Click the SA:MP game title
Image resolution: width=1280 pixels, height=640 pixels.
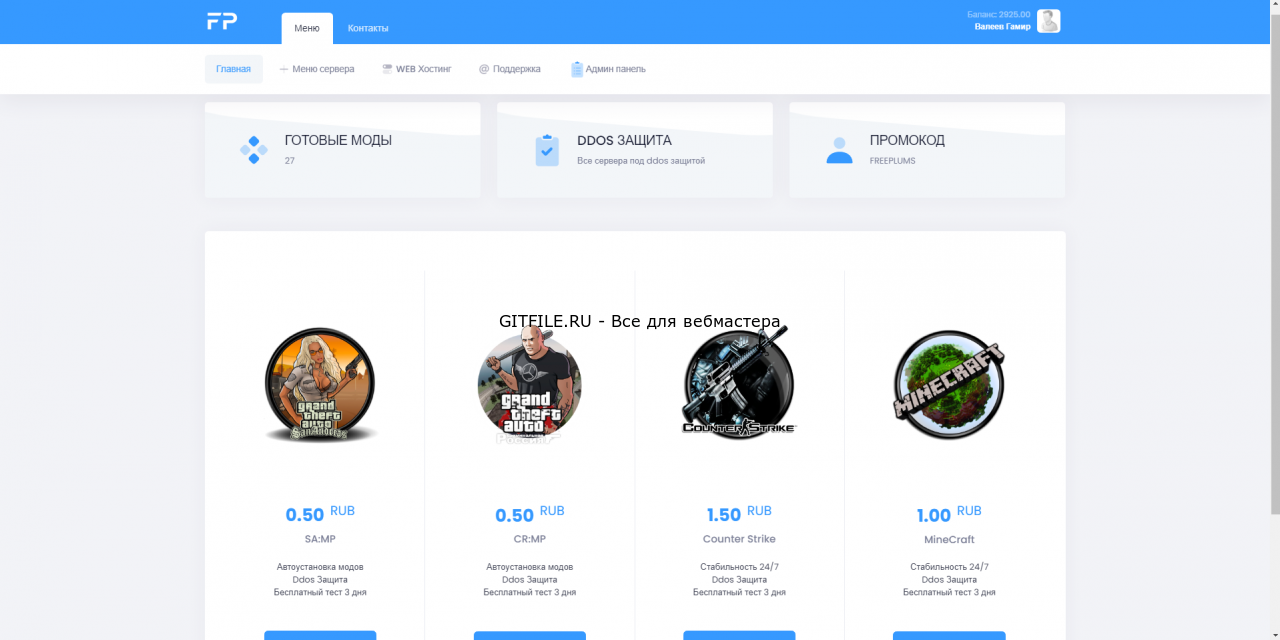click(320, 539)
